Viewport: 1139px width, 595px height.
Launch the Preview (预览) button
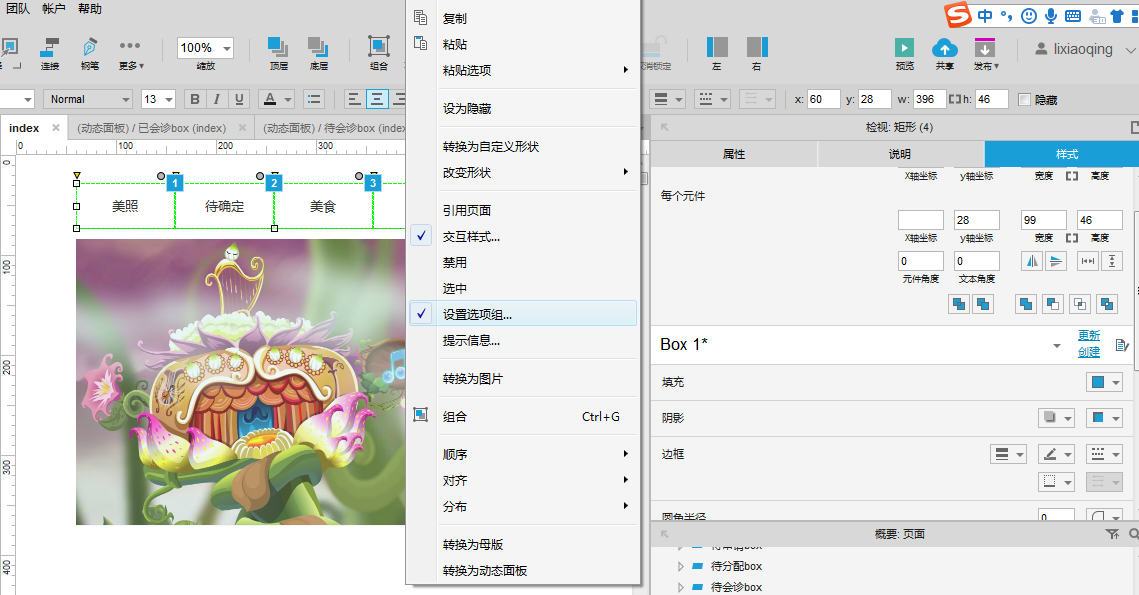pos(904,53)
